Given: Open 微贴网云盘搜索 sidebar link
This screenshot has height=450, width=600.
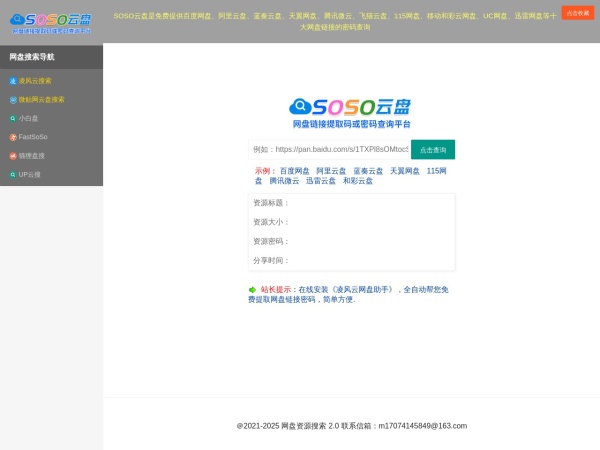Looking at the screenshot, I should 41,99.
